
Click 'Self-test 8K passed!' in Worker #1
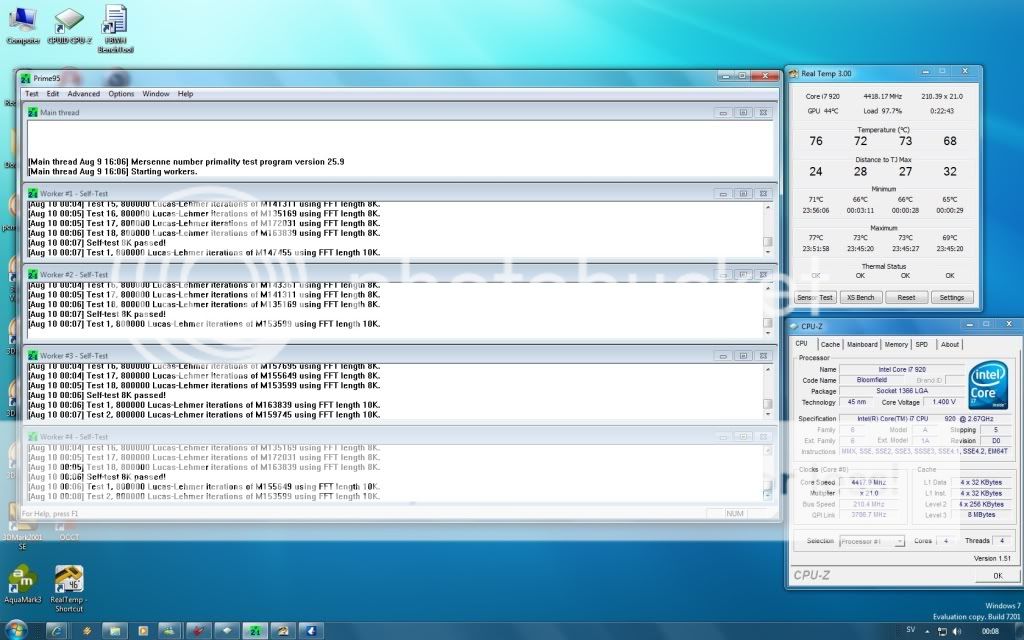[97, 243]
